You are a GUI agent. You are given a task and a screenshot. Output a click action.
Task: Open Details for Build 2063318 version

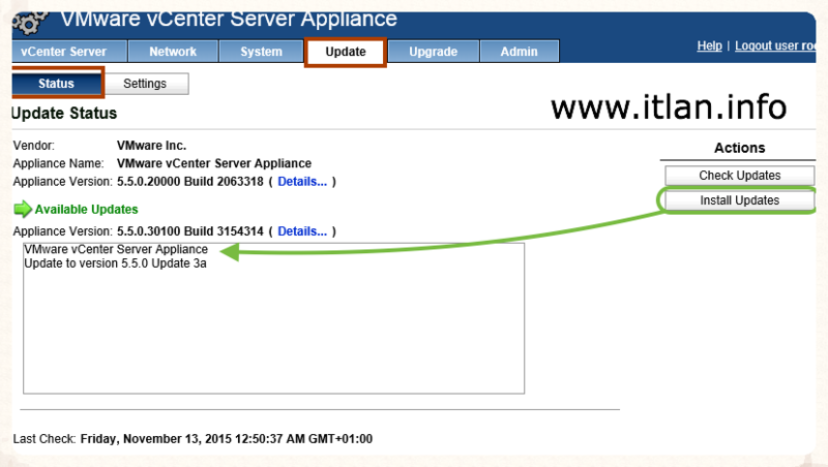pos(301,182)
